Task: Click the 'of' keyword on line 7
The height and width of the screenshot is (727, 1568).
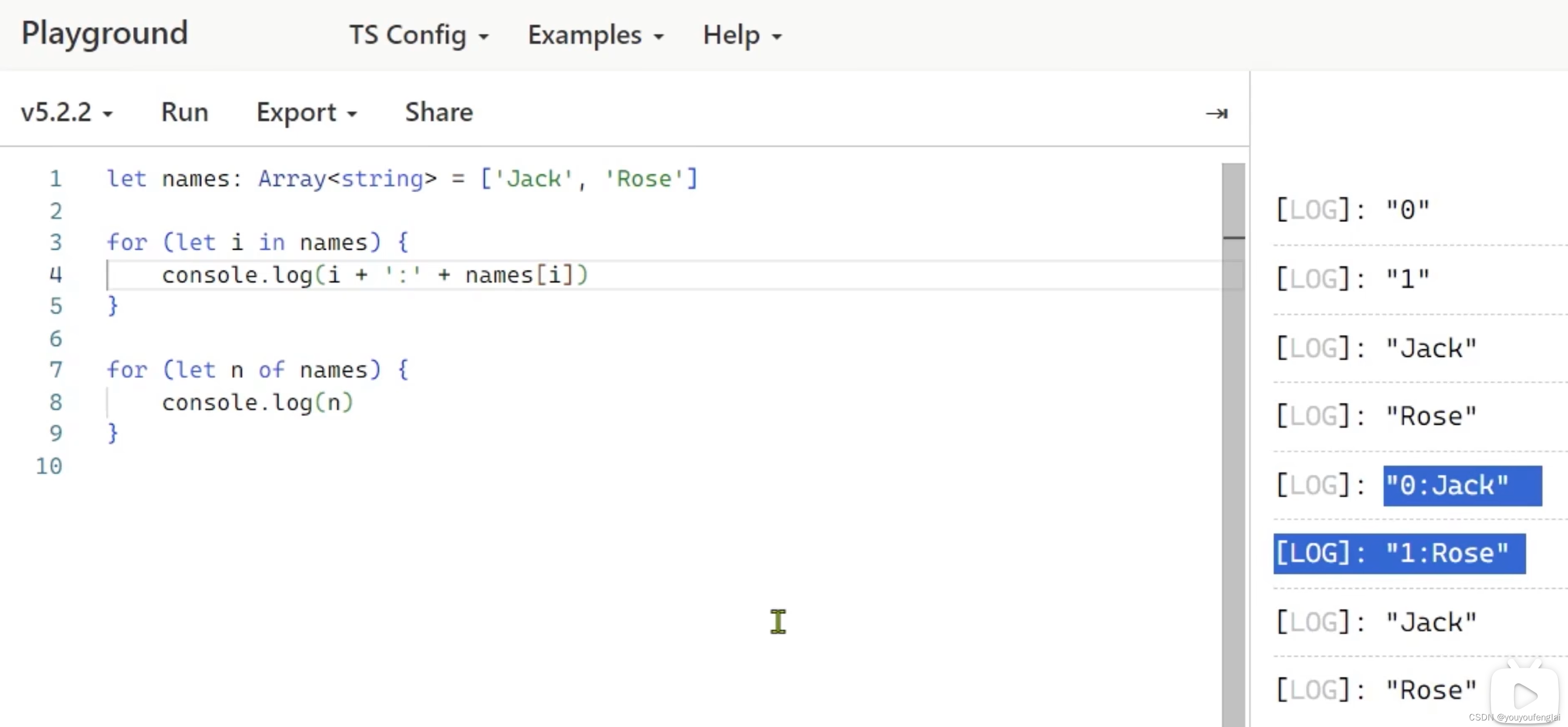Action: (271, 370)
